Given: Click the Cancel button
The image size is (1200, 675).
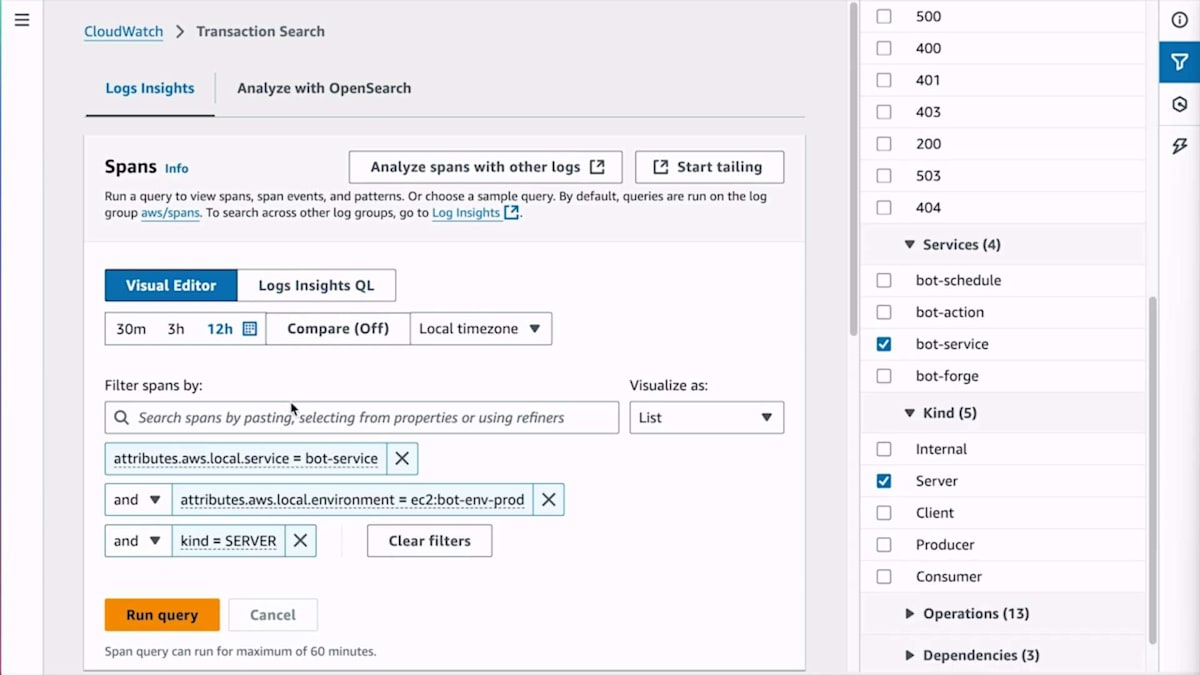Looking at the screenshot, I should point(273,615).
